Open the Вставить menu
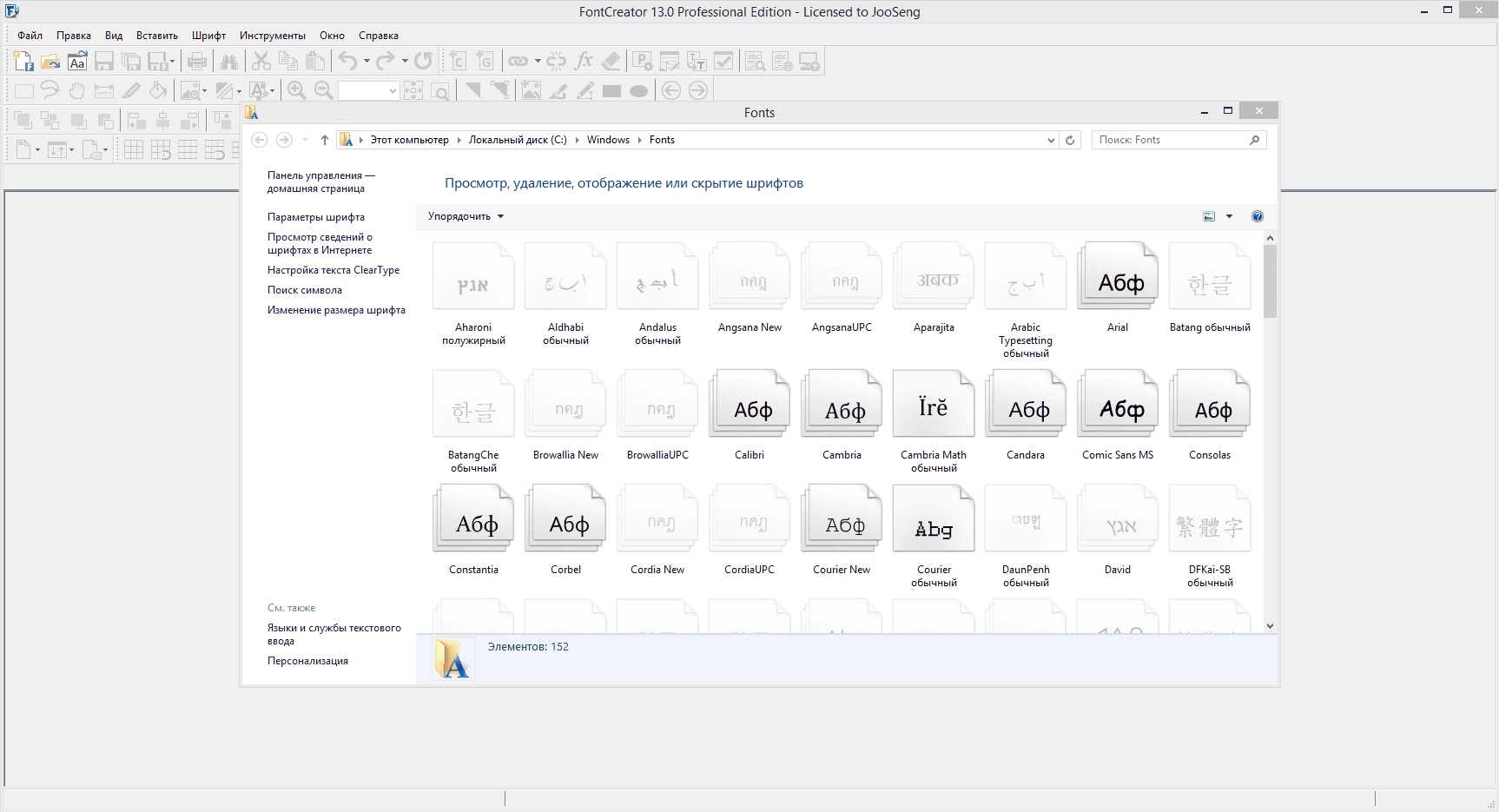The height and width of the screenshot is (812, 1499). coord(157,36)
